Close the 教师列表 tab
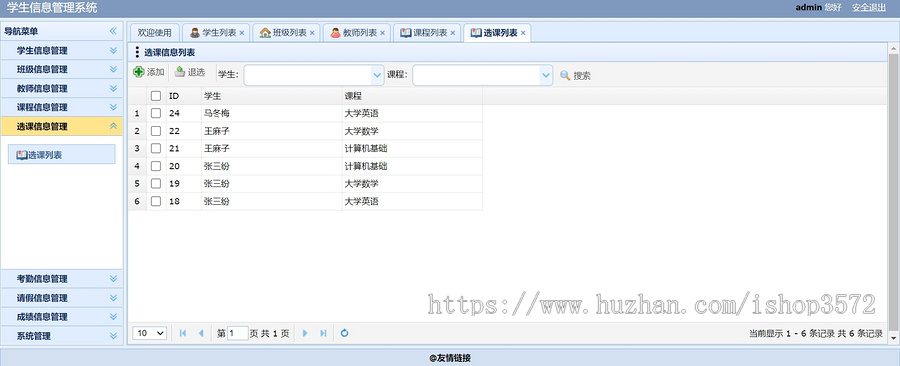 pyautogui.click(x=382, y=33)
